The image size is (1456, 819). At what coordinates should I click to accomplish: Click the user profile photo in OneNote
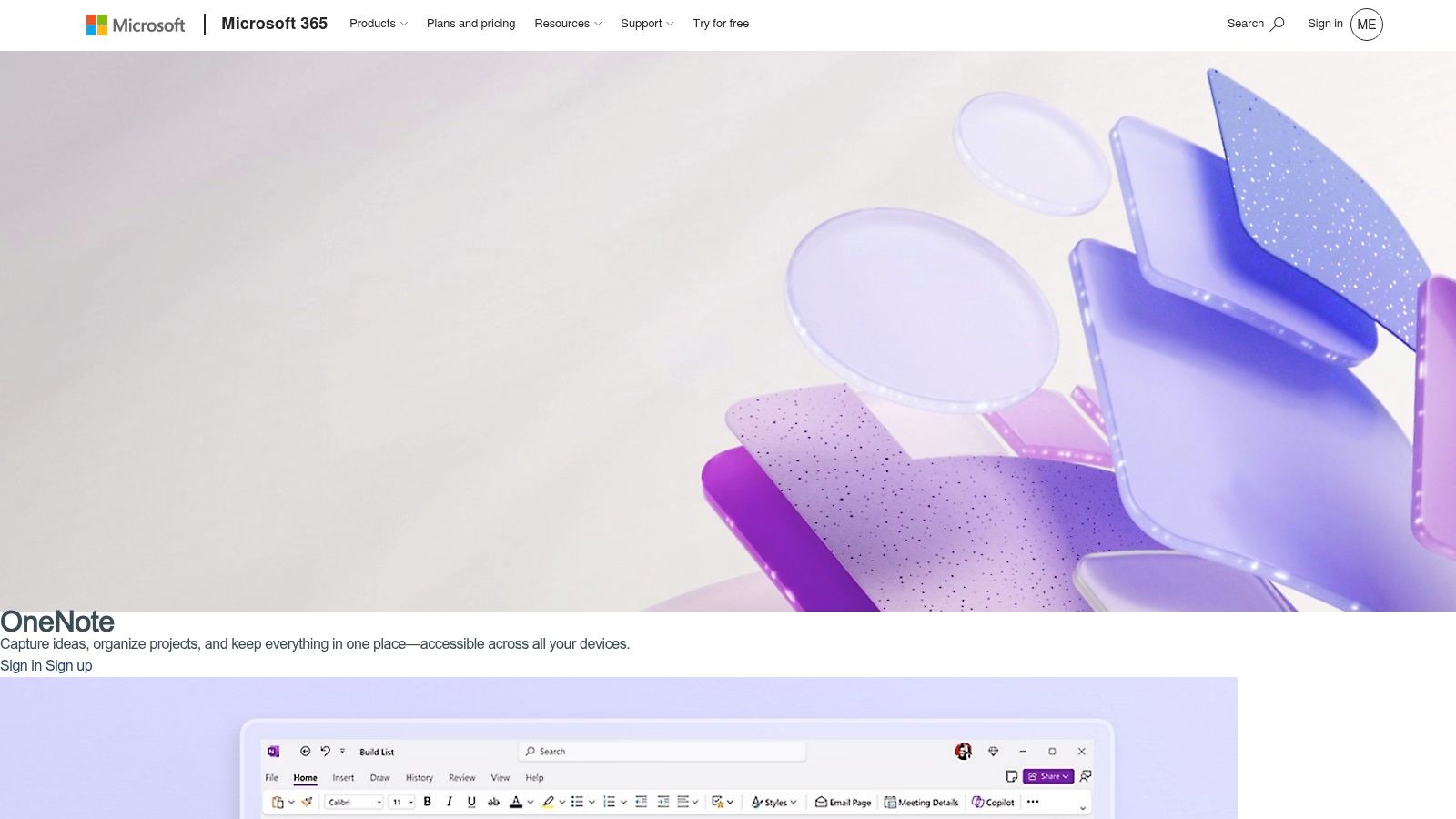963,751
